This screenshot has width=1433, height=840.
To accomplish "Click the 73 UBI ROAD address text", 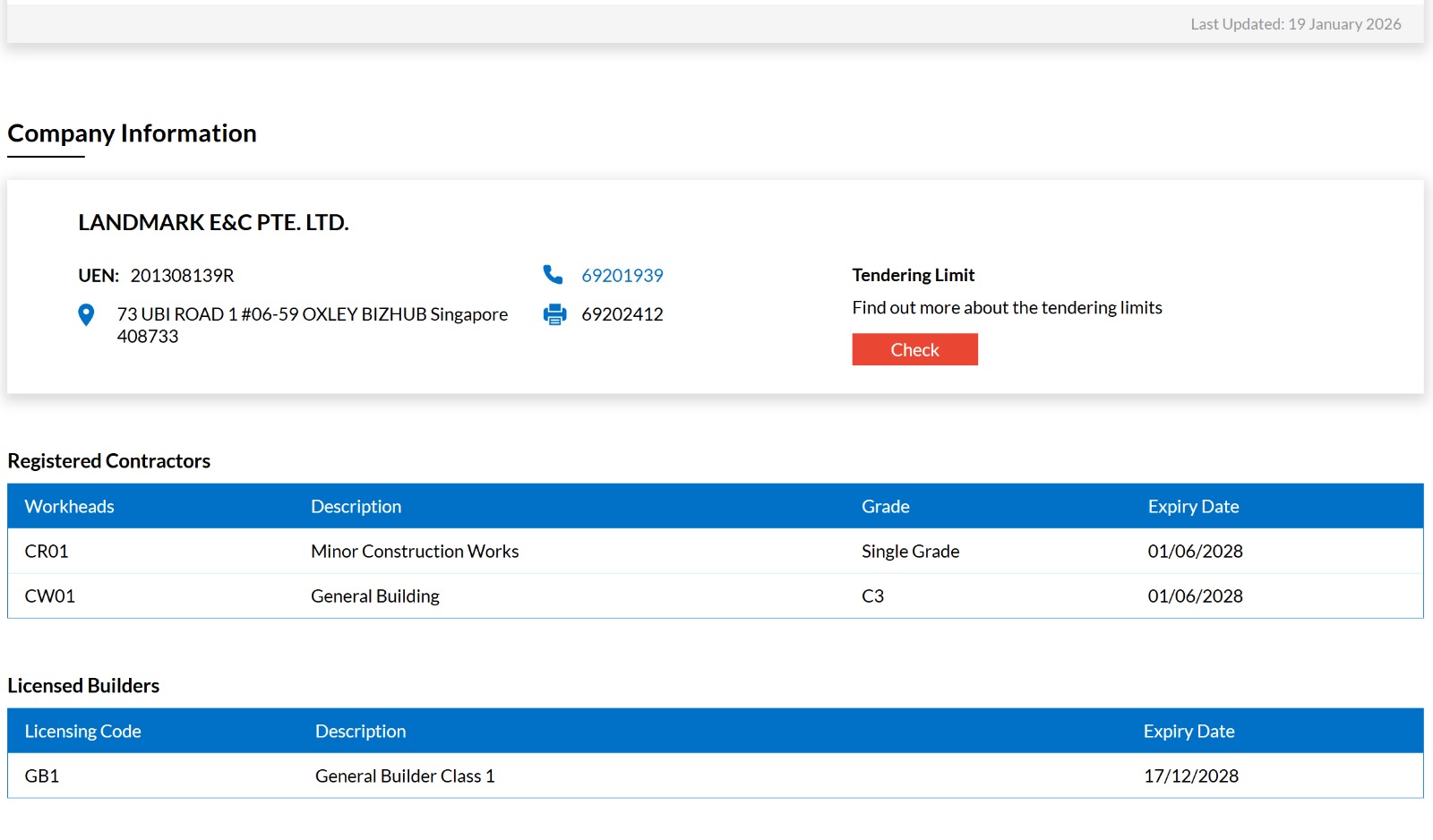I will (312, 315).
